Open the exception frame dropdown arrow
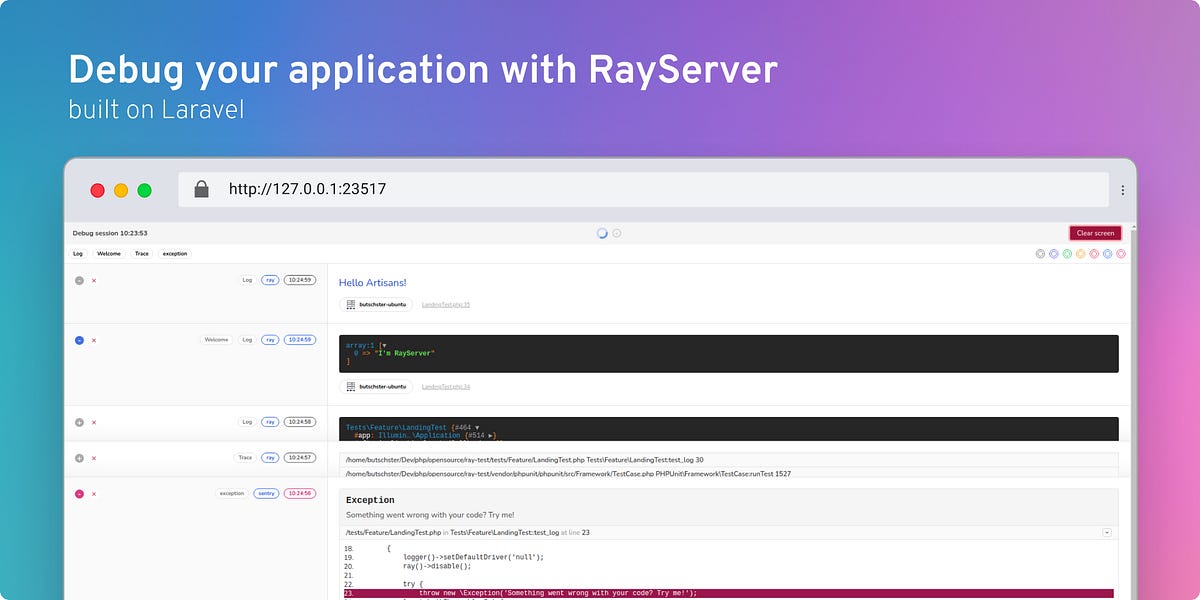1200x600 pixels. 1107,533
